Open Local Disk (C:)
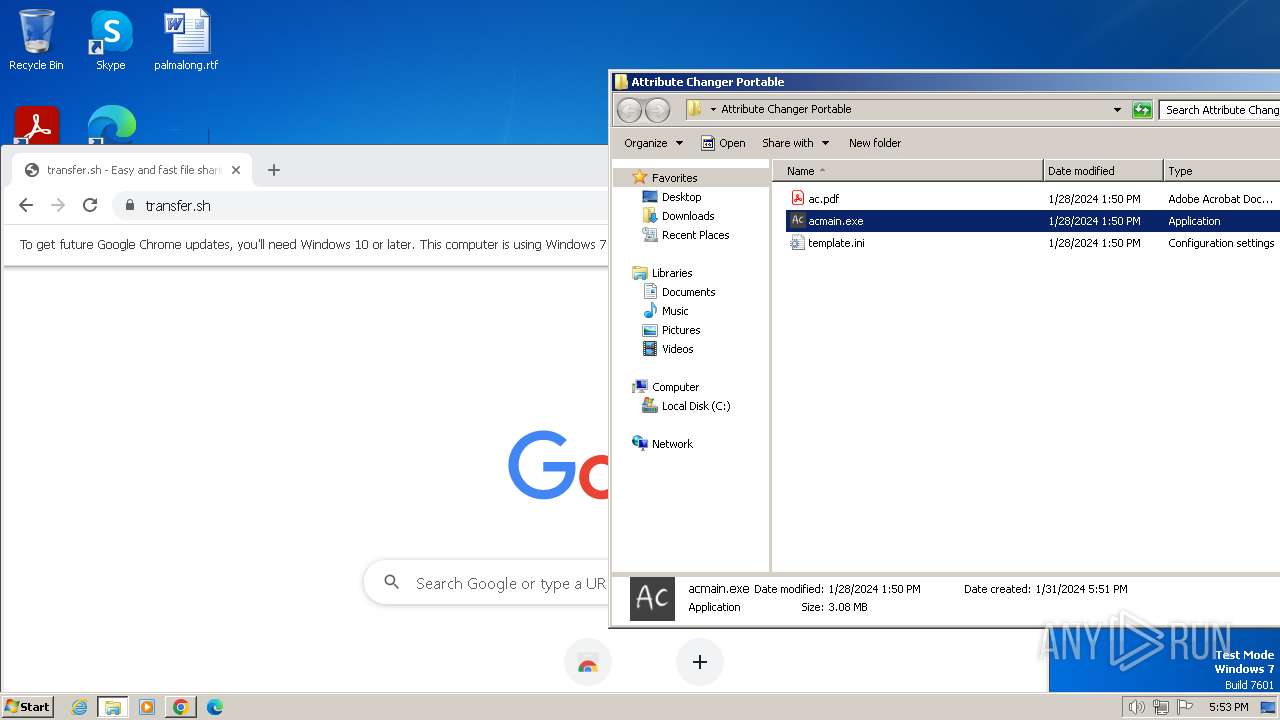The width and height of the screenshot is (1280, 720). pos(696,406)
